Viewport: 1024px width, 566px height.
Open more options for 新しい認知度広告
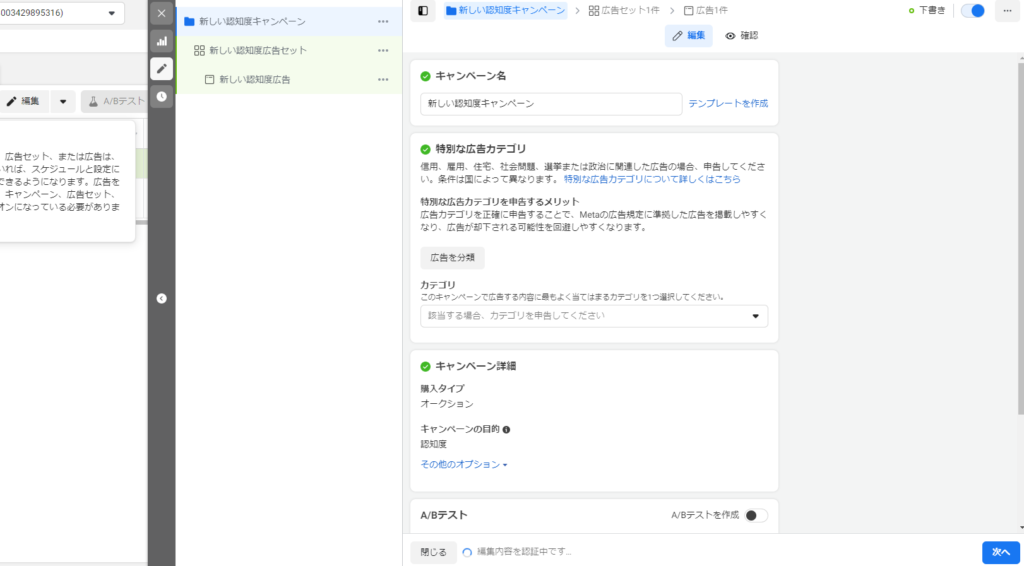[383, 79]
